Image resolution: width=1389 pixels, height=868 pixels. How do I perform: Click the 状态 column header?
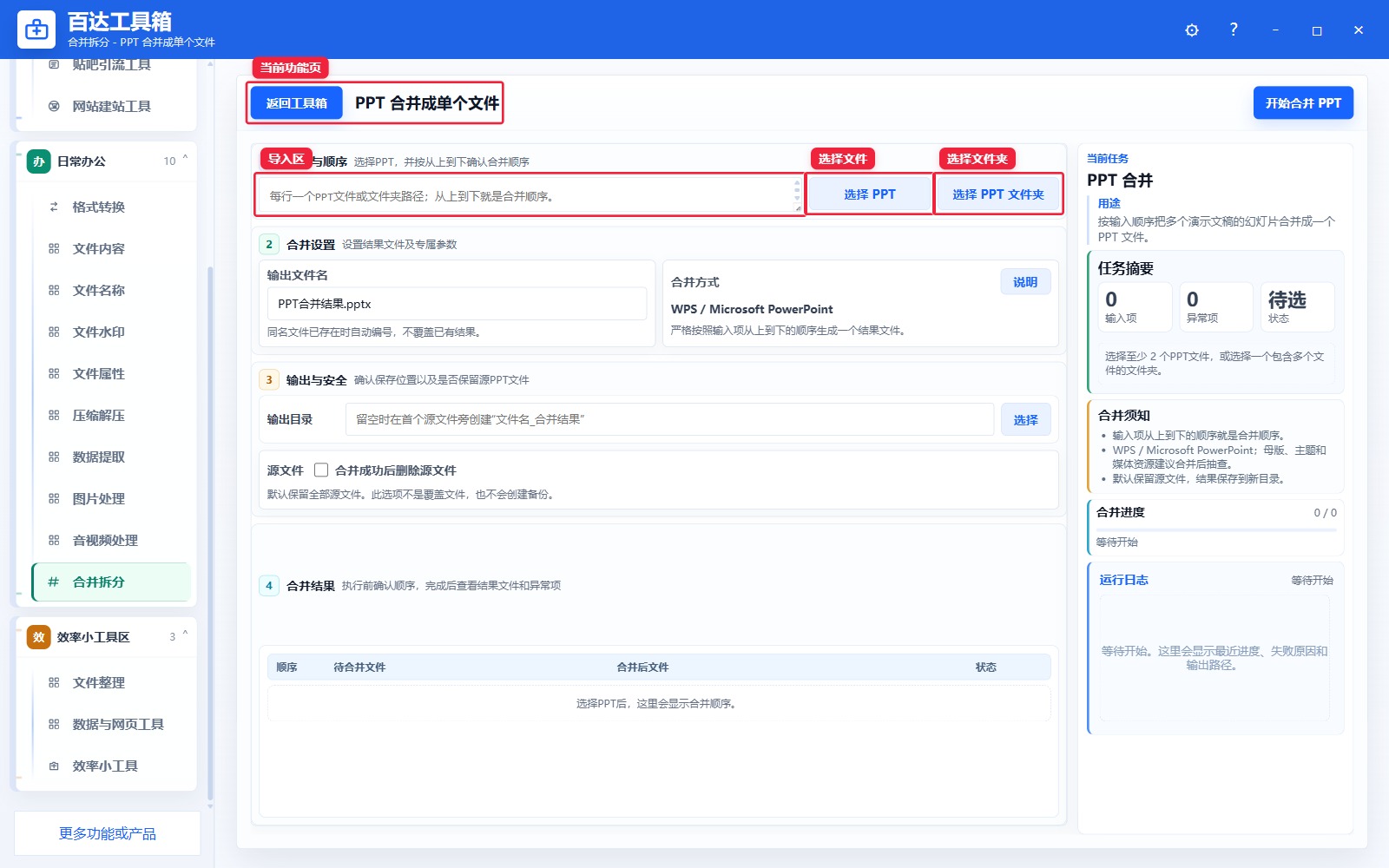coord(985,667)
